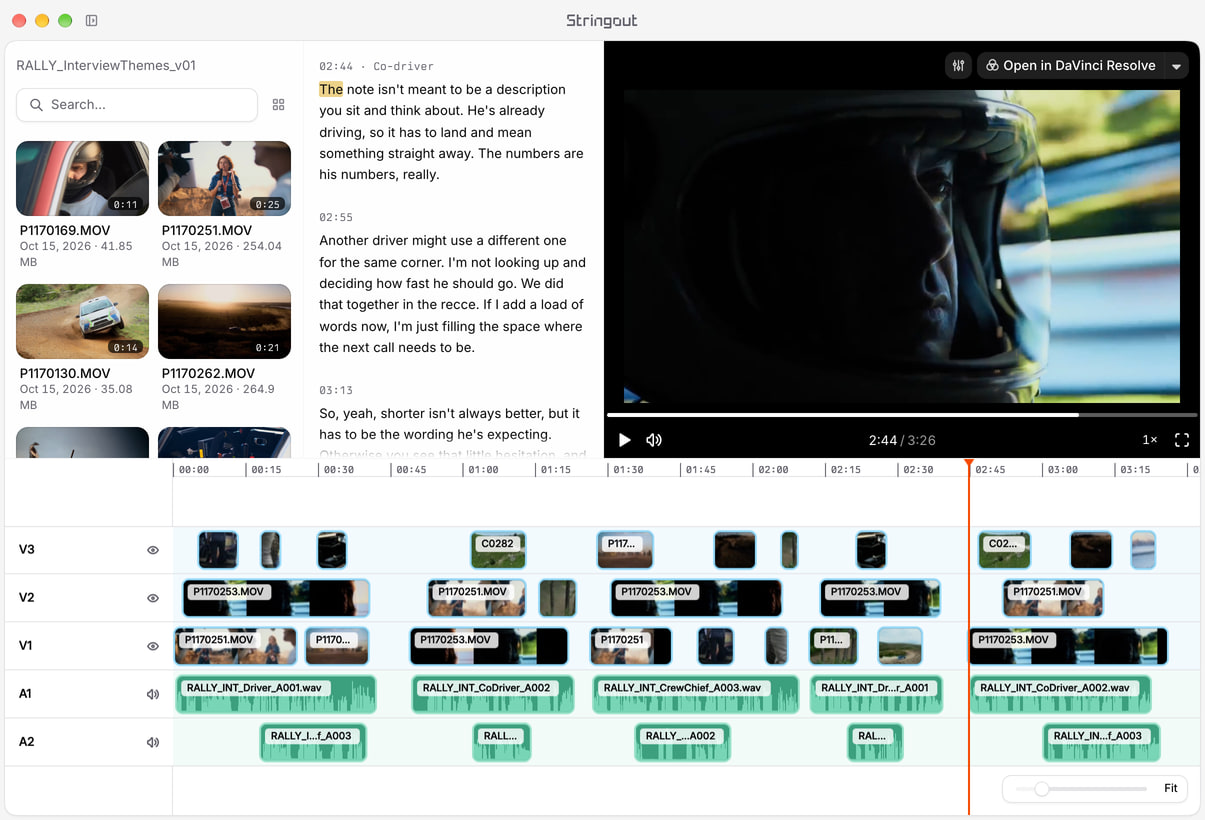Mute the A1 audio track

(x=153, y=694)
